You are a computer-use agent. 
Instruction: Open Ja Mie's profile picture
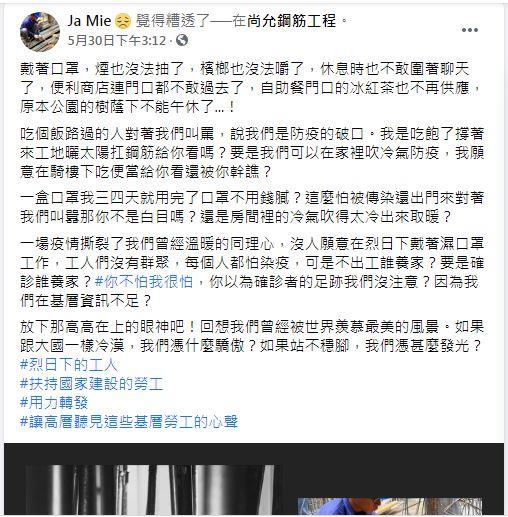click(x=40, y=32)
